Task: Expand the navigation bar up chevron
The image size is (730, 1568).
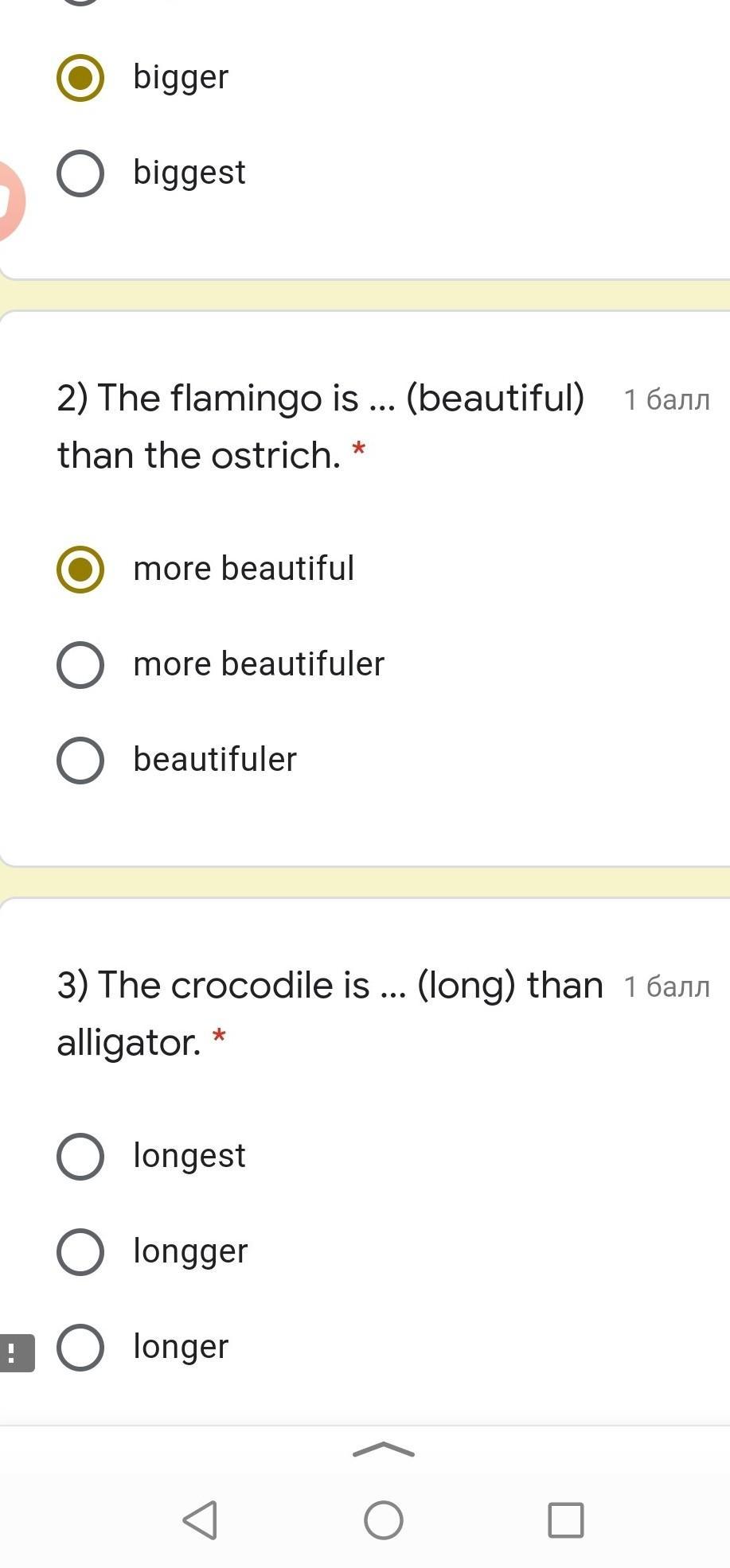Action: click(383, 1450)
